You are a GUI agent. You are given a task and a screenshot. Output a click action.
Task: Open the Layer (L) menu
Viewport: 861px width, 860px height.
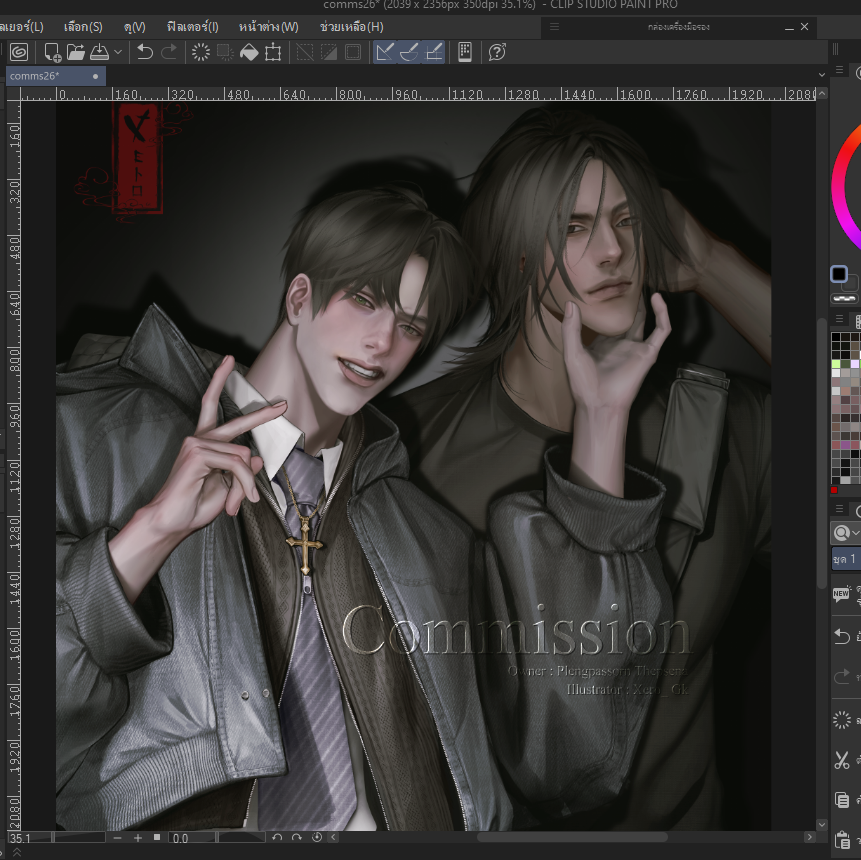(22, 26)
